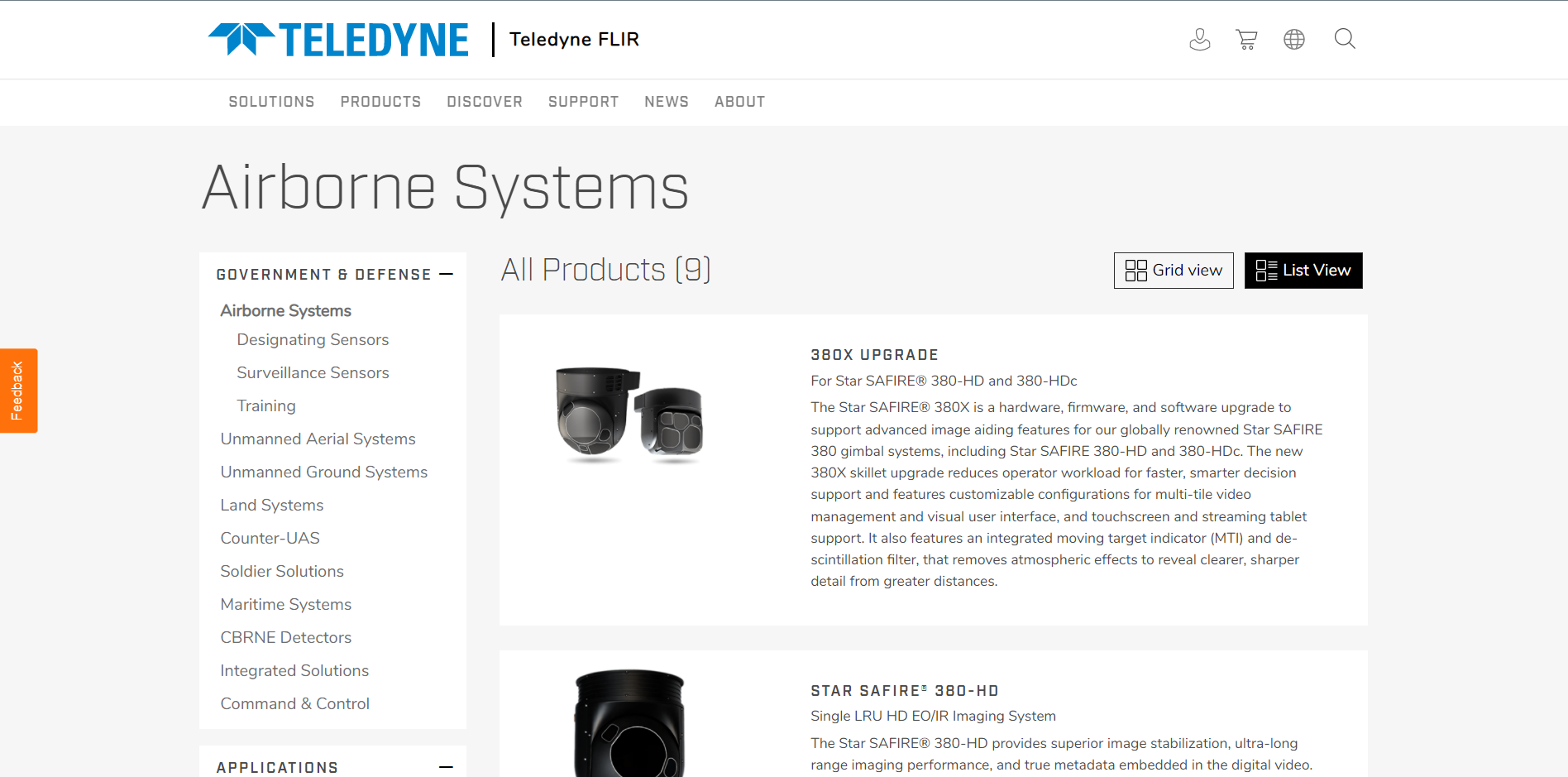Viewport: 1568px width, 777px height.
Task: Click the globe language selector icon
Action: coord(1294,39)
